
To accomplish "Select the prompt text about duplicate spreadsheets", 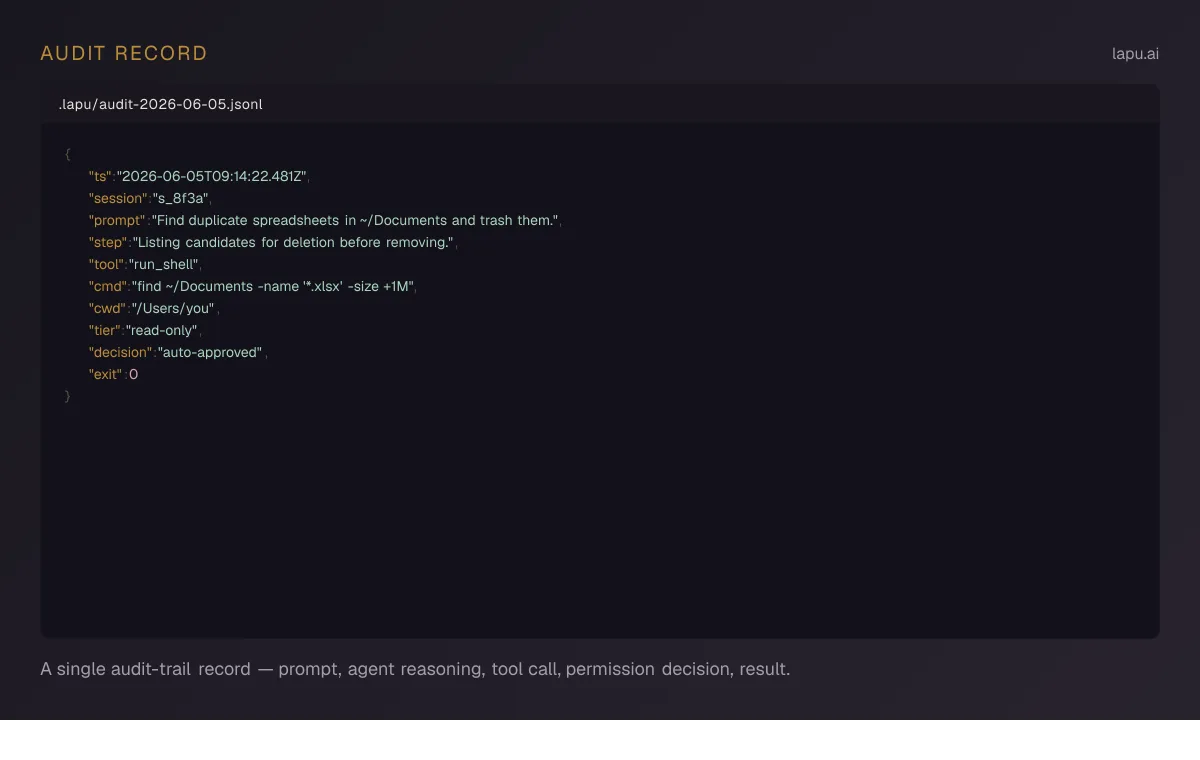I will tap(355, 220).
